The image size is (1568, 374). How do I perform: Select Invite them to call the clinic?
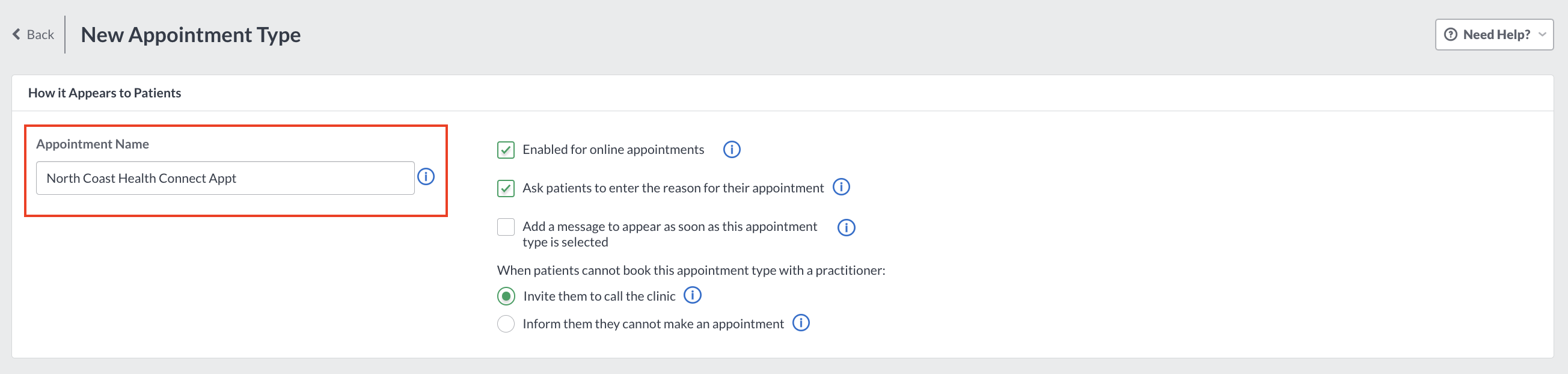click(505, 296)
